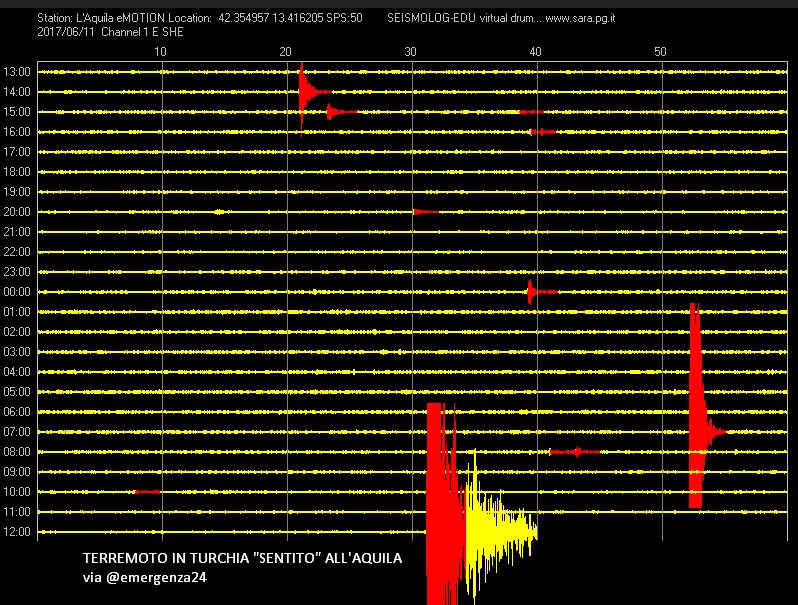
Task: Click the 40 minute axis label
Action: tap(535, 52)
